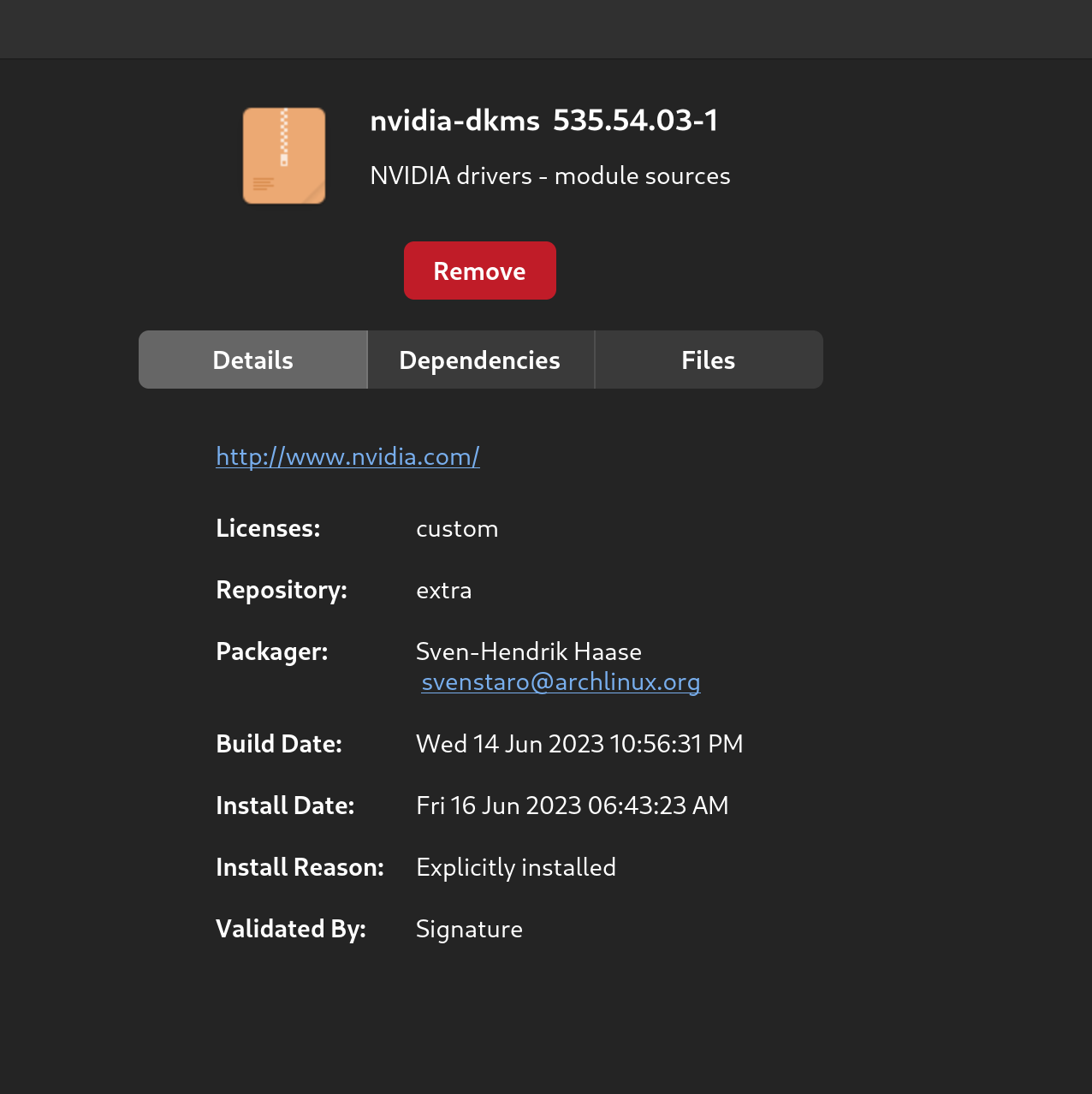Click the svenstaro@archlinux.org email link
This screenshot has height=1094, width=1092.
561,681
